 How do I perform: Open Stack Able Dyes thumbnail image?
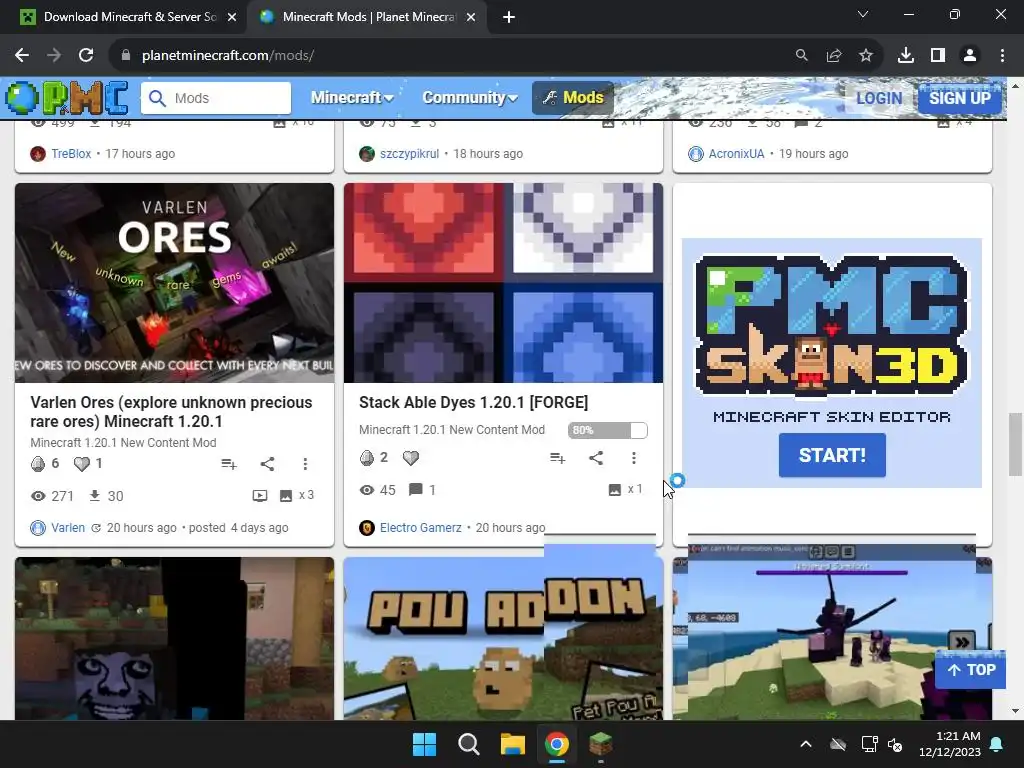point(504,283)
